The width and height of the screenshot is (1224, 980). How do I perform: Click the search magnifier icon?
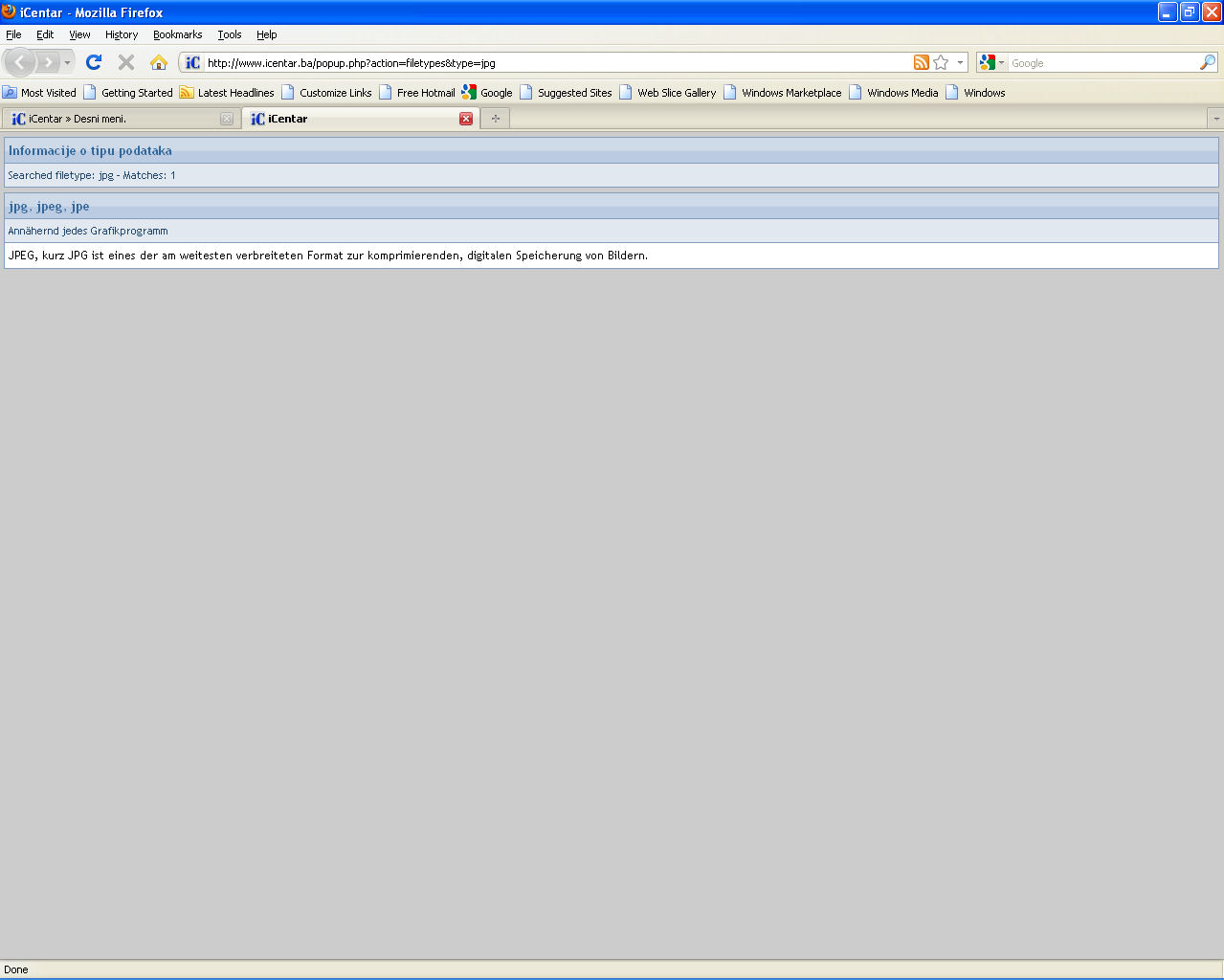[1208, 62]
